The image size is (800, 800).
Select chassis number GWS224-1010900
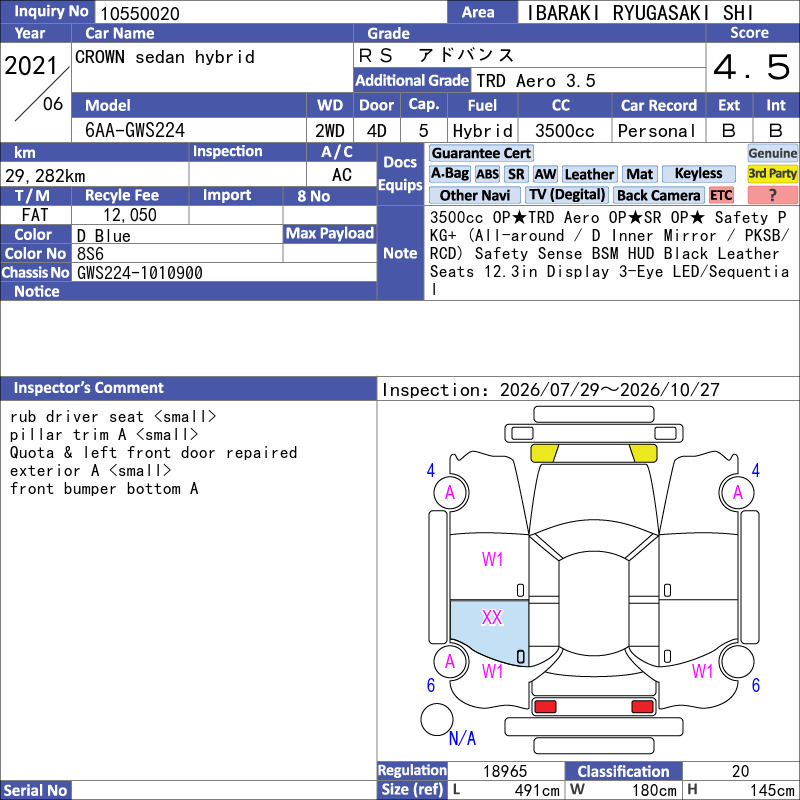(140, 273)
